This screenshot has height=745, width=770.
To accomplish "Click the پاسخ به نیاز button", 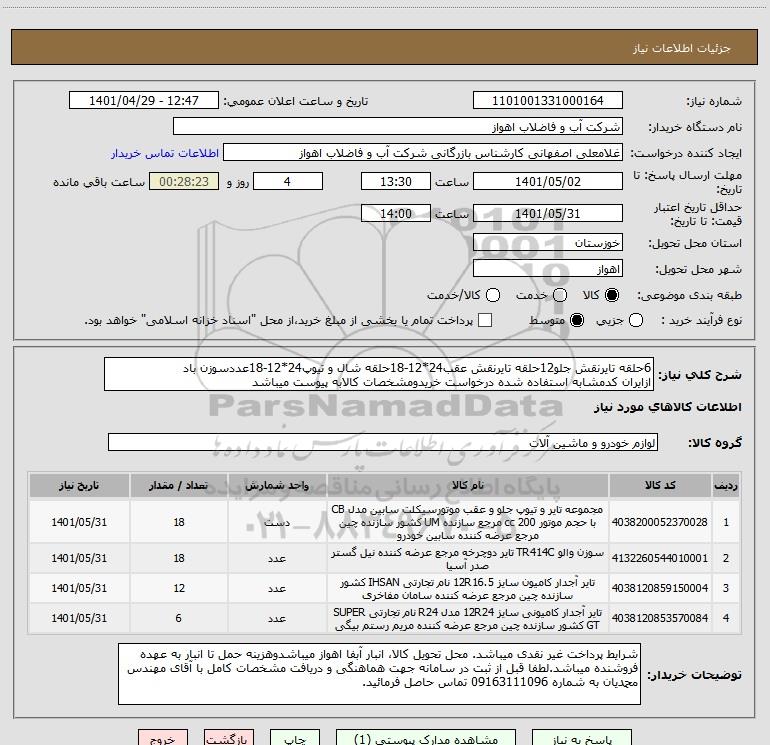I will click(581, 738).
